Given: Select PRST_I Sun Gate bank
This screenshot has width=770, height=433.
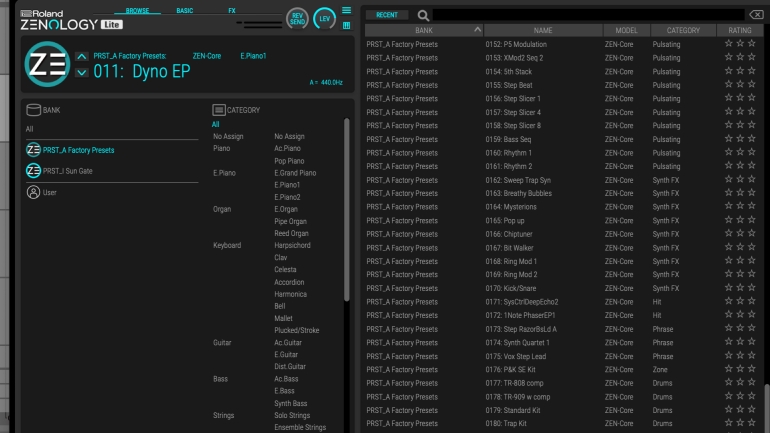Looking at the screenshot, I should [67, 171].
